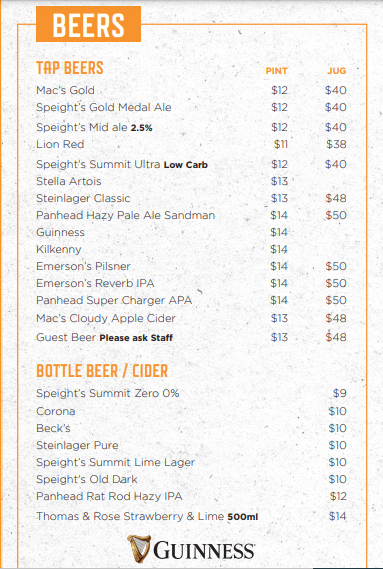The image size is (383, 569).
Task: Click the Kilkenny tap beer entry
Action: pyautogui.click(x=58, y=249)
